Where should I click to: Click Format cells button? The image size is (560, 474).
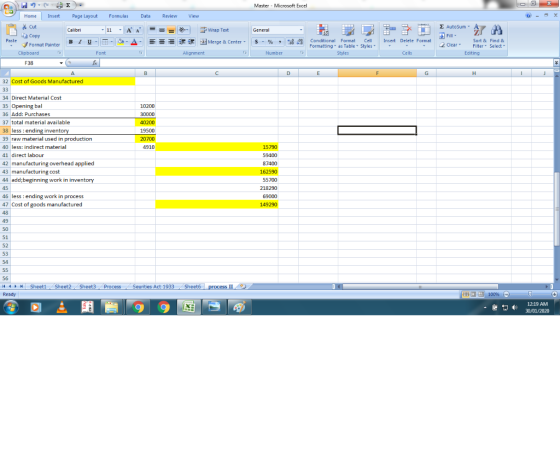pos(424,35)
